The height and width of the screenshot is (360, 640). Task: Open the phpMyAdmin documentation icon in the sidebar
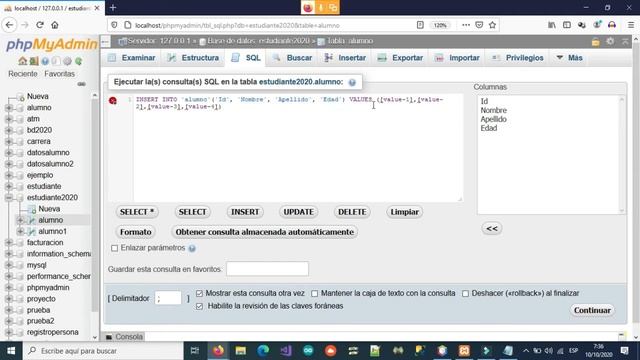tap(45, 61)
